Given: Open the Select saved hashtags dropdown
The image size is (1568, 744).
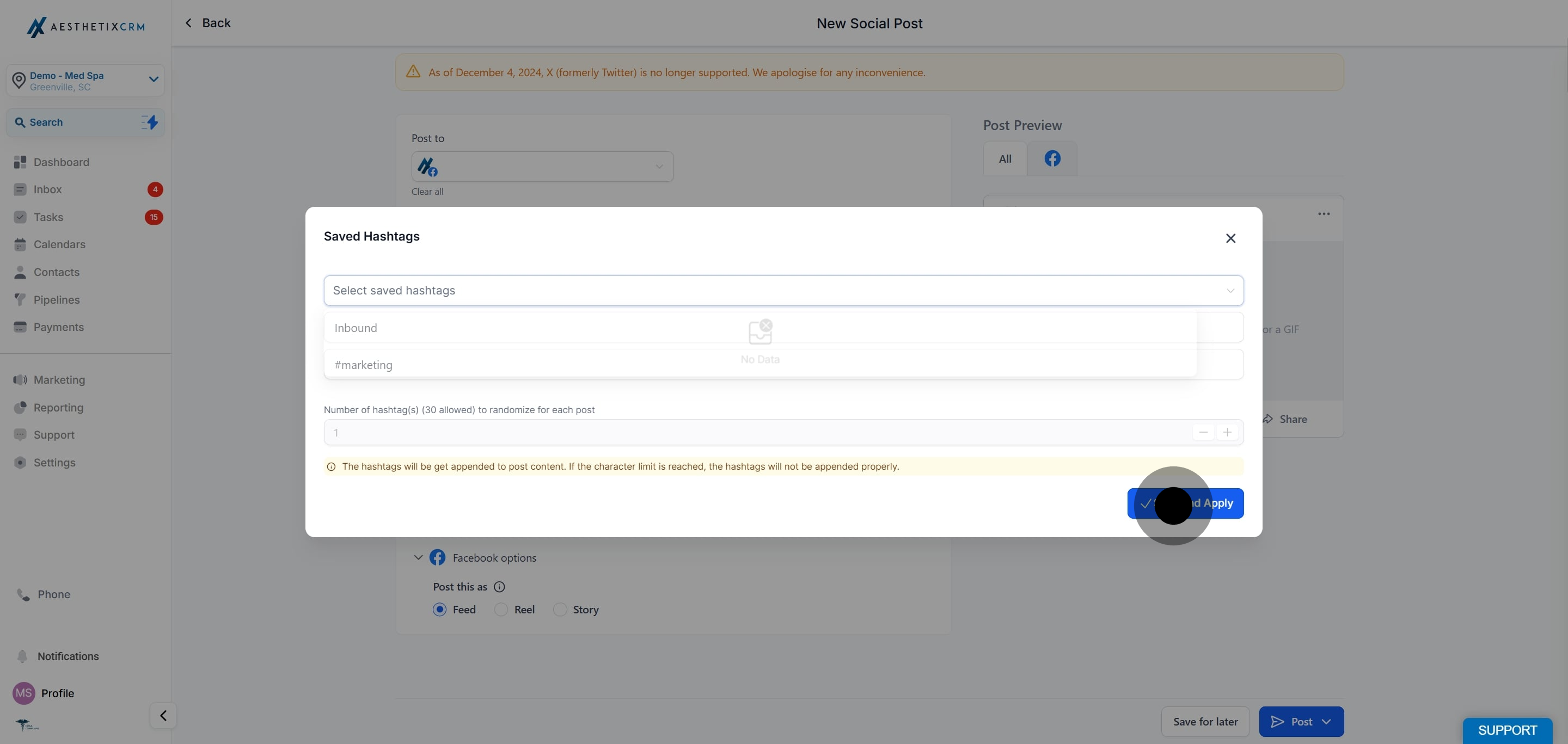Looking at the screenshot, I should click(x=784, y=290).
